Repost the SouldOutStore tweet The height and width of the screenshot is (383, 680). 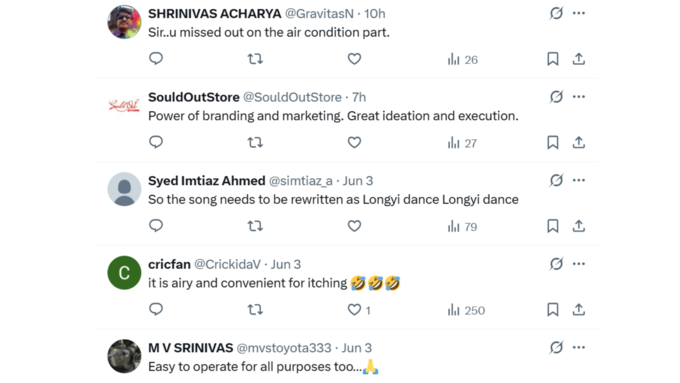pyautogui.click(x=255, y=142)
